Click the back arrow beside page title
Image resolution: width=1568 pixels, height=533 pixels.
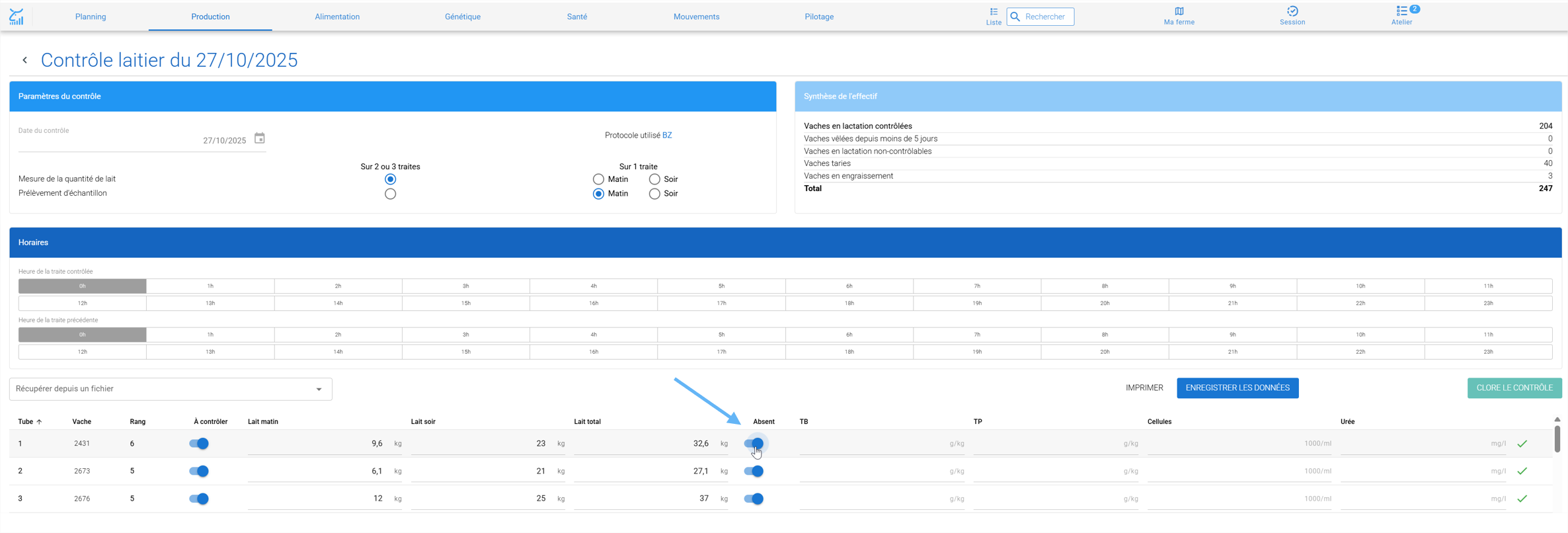coord(25,60)
